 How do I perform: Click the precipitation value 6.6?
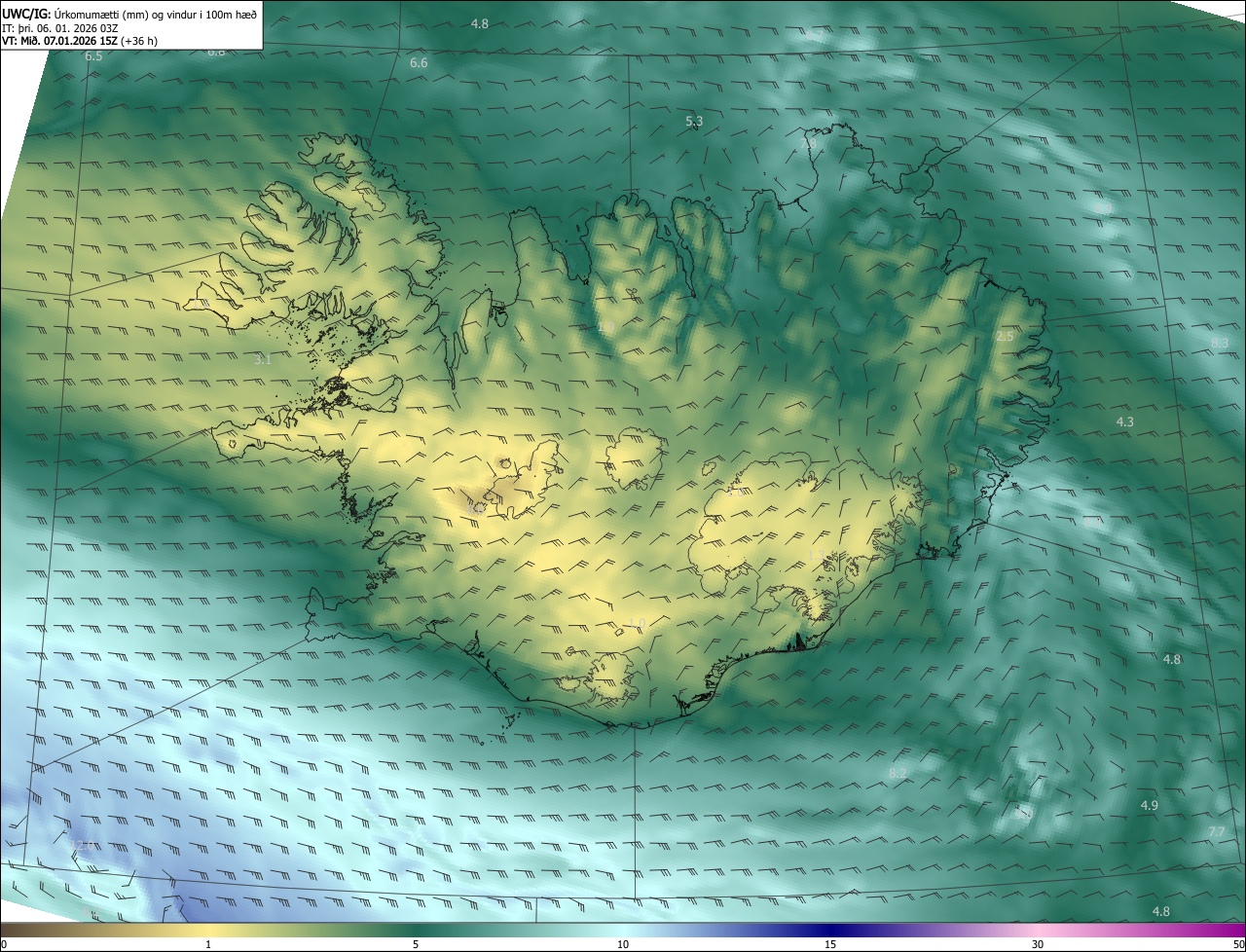[x=419, y=63]
